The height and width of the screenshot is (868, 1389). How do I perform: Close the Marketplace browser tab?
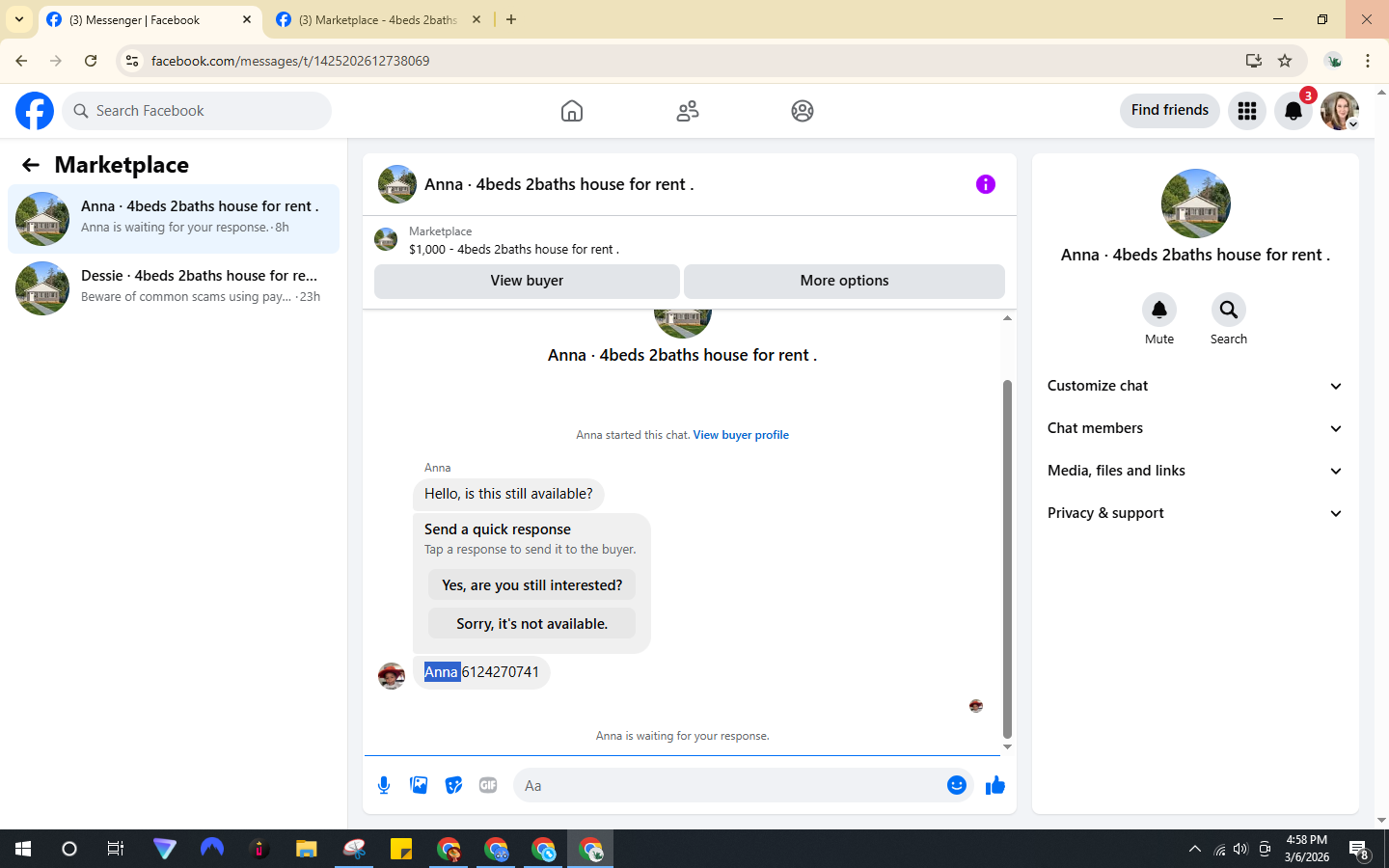(x=477, y=19)
